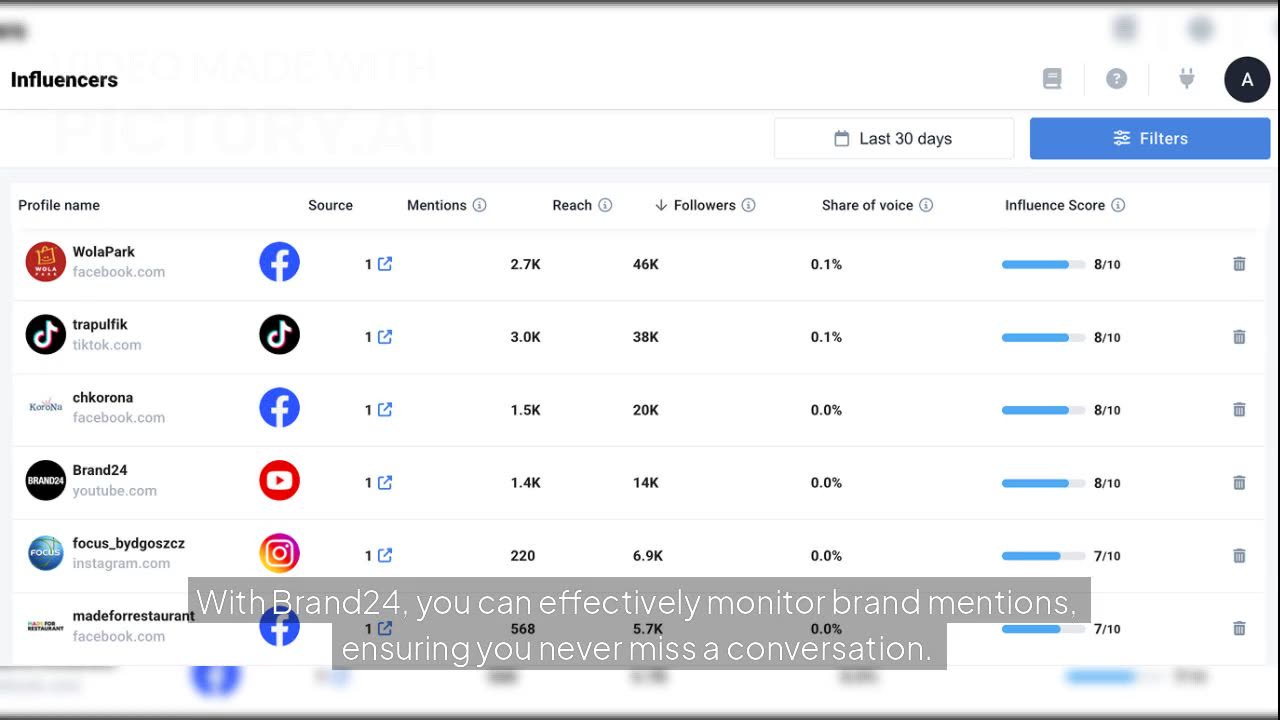Click the Filters button
This screenshot has height=720, width=1280.
(1150, 139)
